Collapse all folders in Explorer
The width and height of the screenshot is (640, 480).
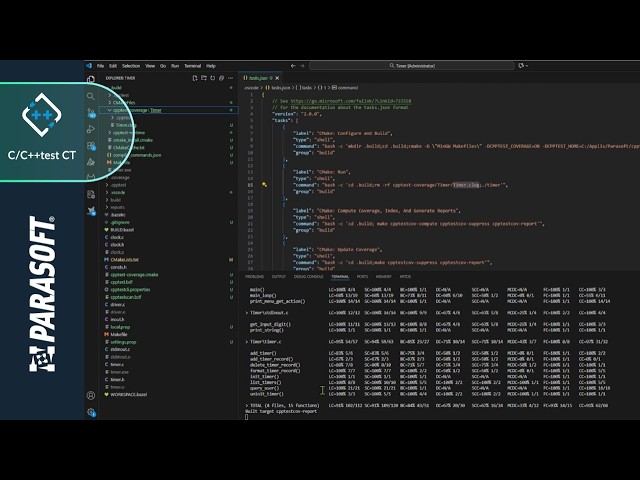(222, 78)
